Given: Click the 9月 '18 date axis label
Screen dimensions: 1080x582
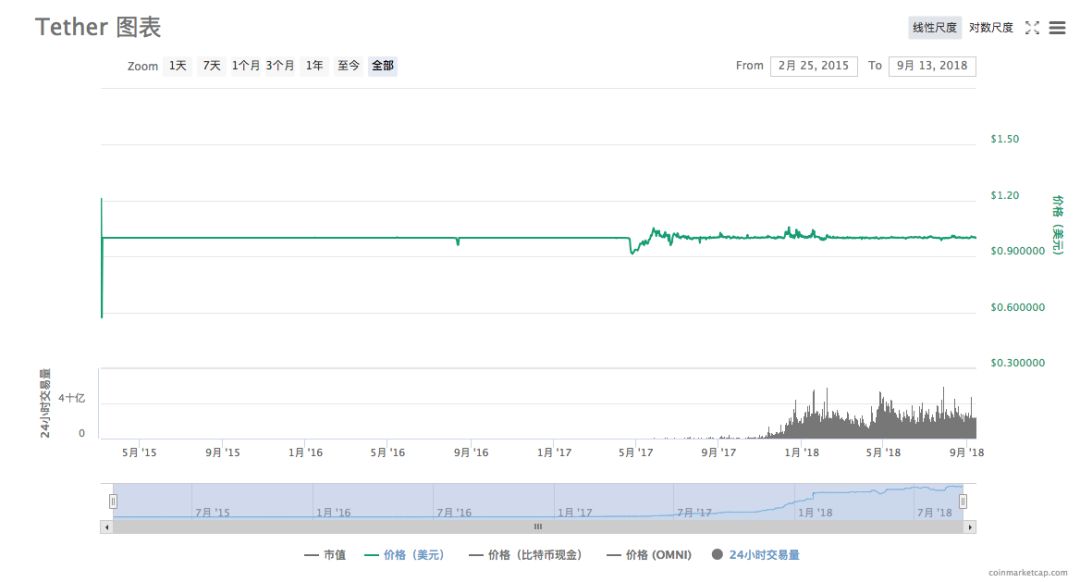Looking at the screenshot, I should click(966, 453).
